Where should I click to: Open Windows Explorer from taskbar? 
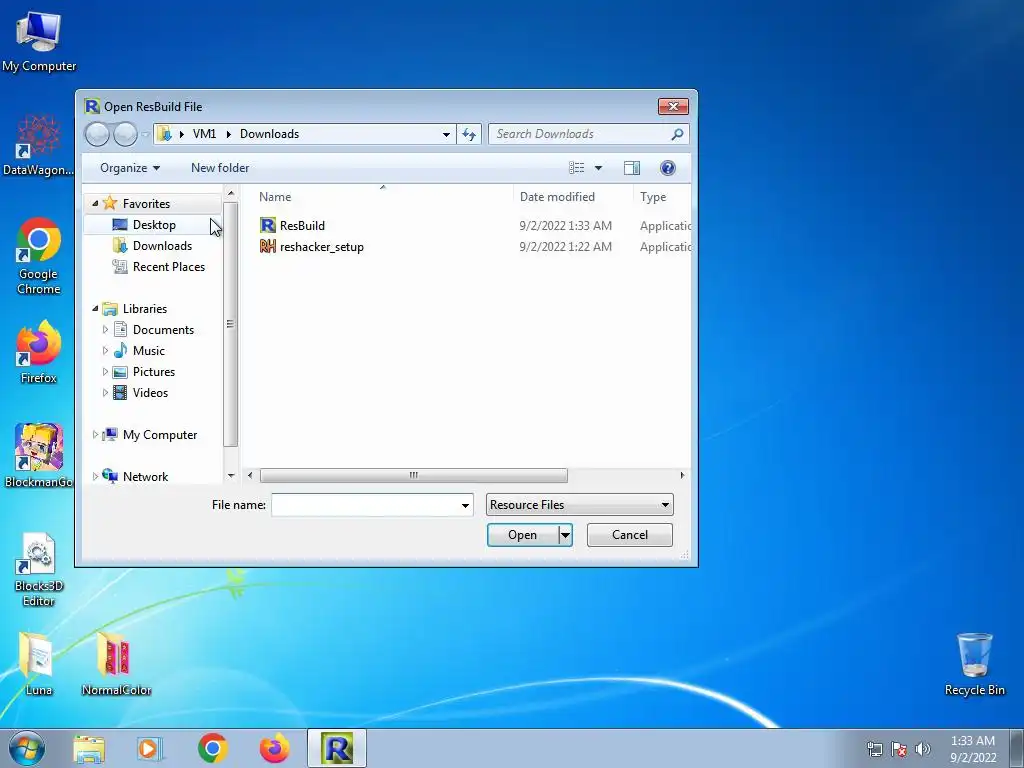pyautogui.click(x=89, y=748)
